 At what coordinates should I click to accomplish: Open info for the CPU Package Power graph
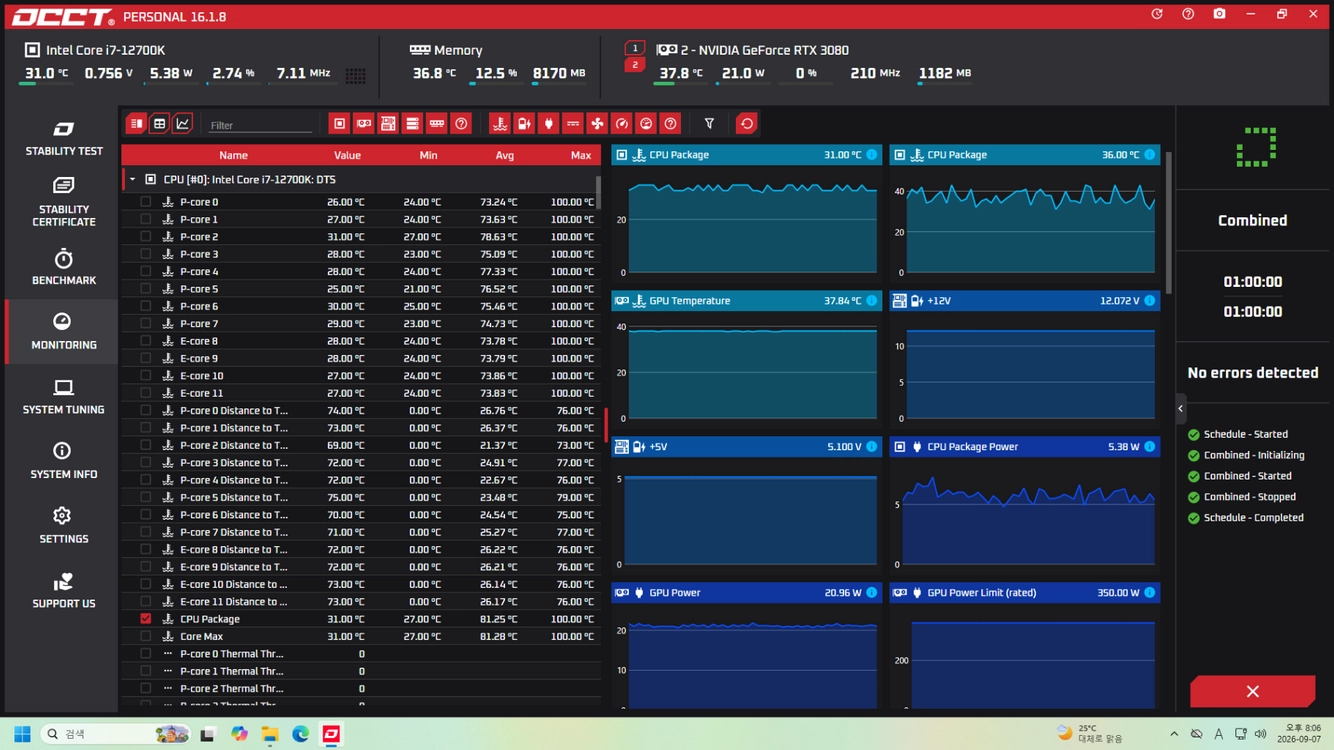coord(1149,447)
